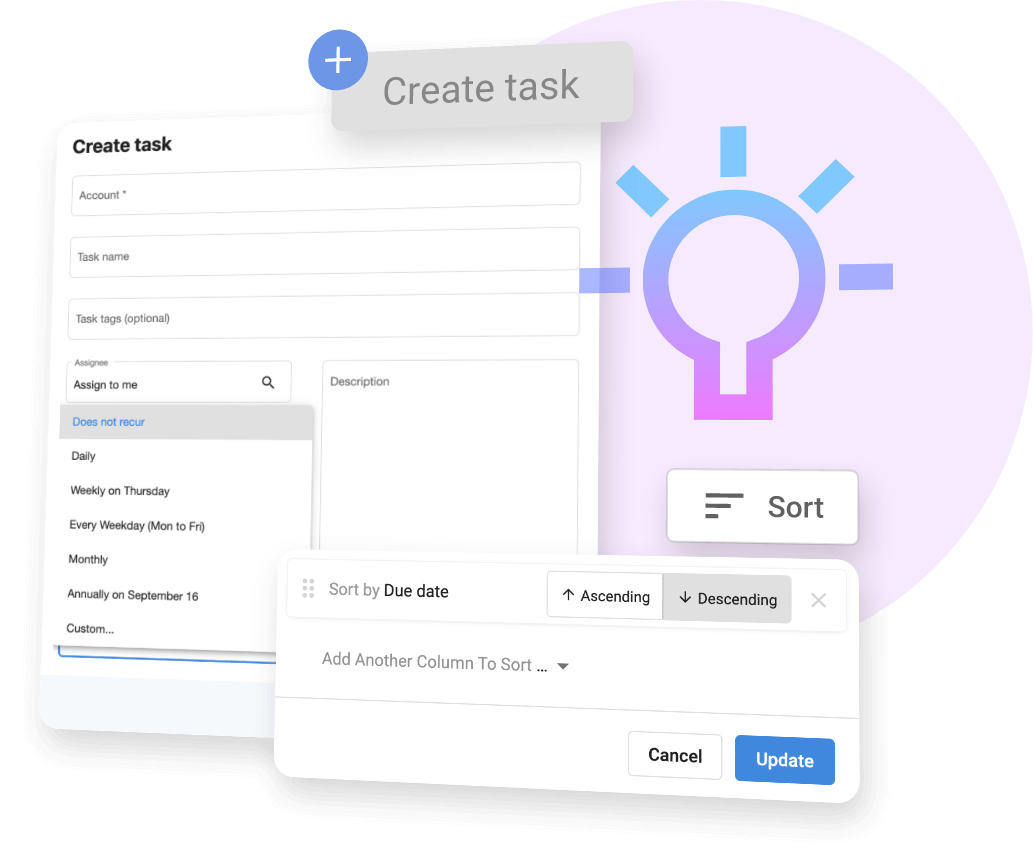This screenshot has height=865, width=1033.
Task: Click the blue plus icon
Action: 338,60
